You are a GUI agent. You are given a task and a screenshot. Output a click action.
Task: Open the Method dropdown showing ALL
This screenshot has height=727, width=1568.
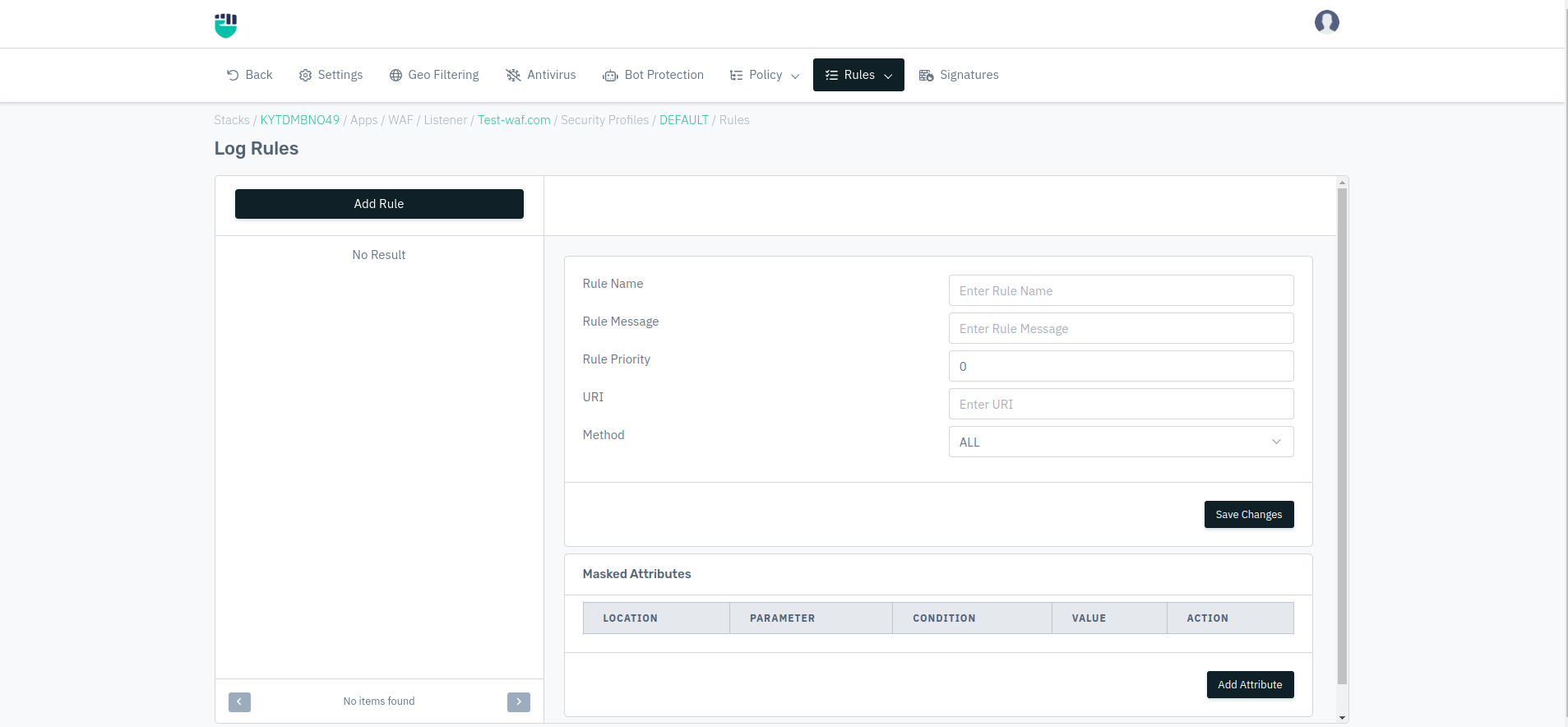pos(1121,442)
